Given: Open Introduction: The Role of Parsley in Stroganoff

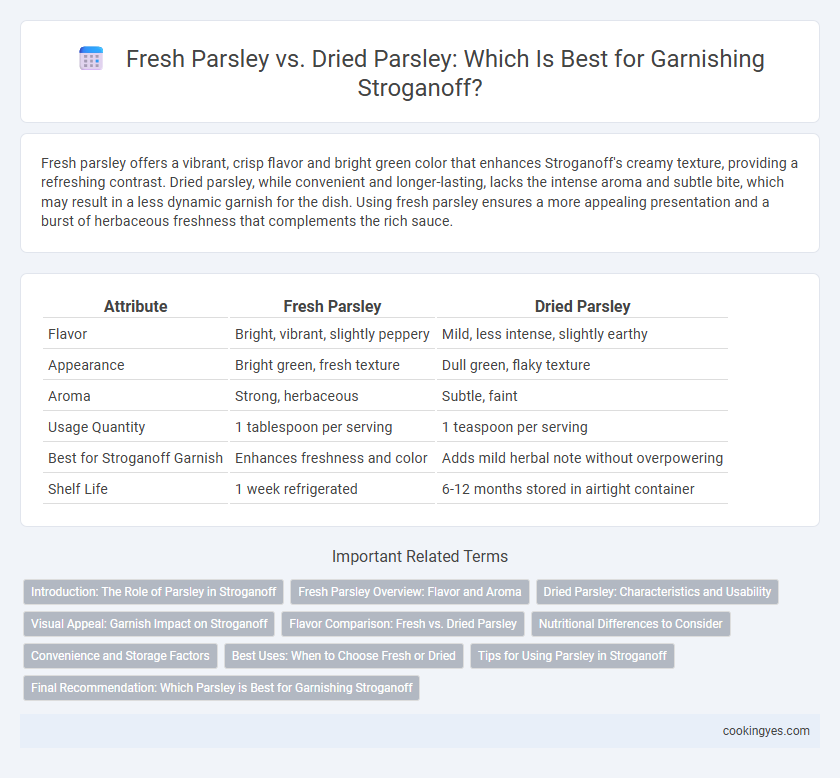Looking at the screenshot, I should tap(153, 592).
